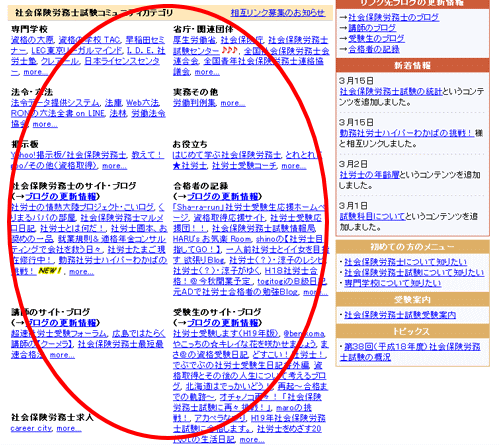Open 社会保険労務士試験の統計 news link

click(x=391, y=91)
